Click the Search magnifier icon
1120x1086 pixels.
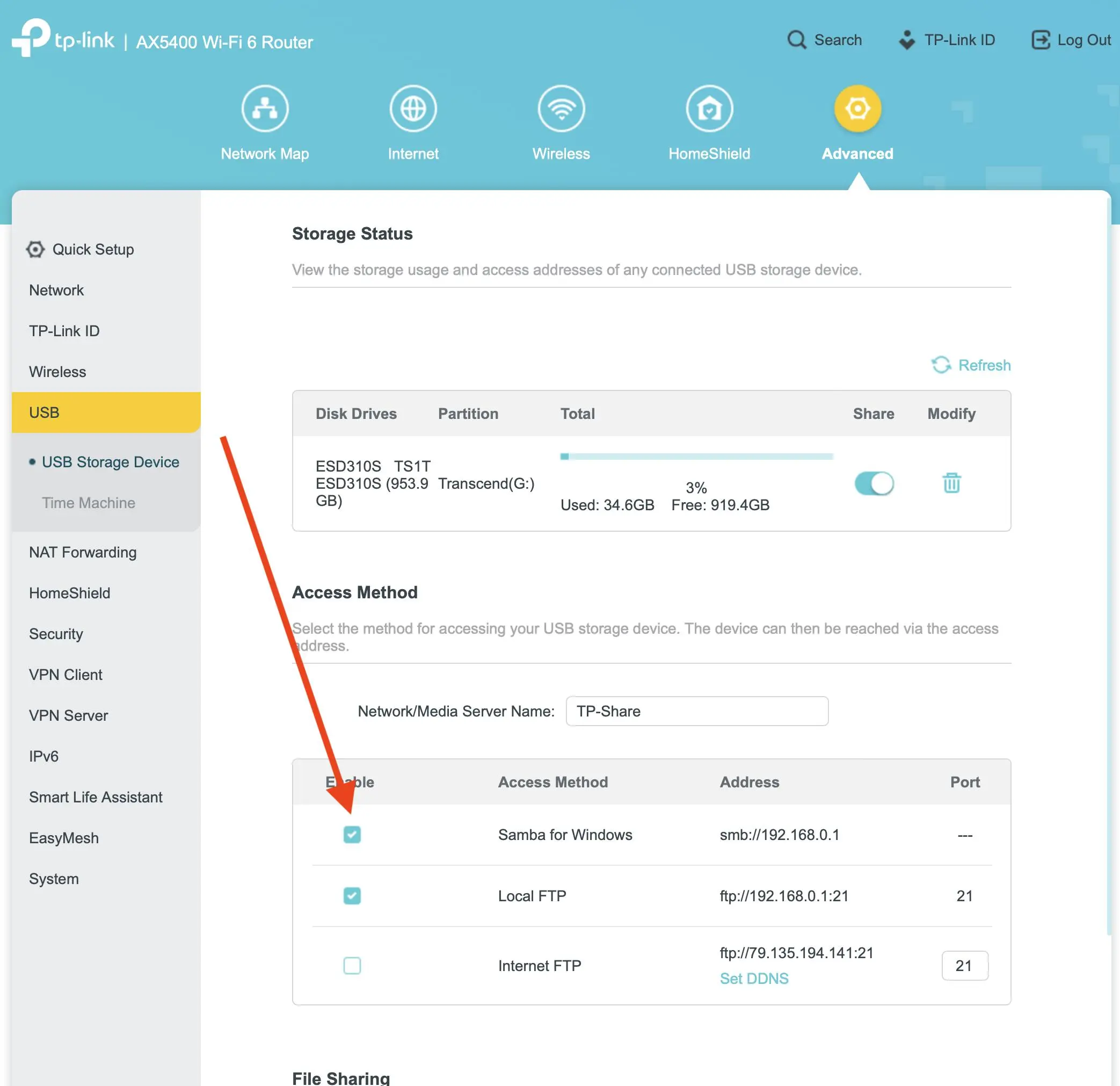797,40
